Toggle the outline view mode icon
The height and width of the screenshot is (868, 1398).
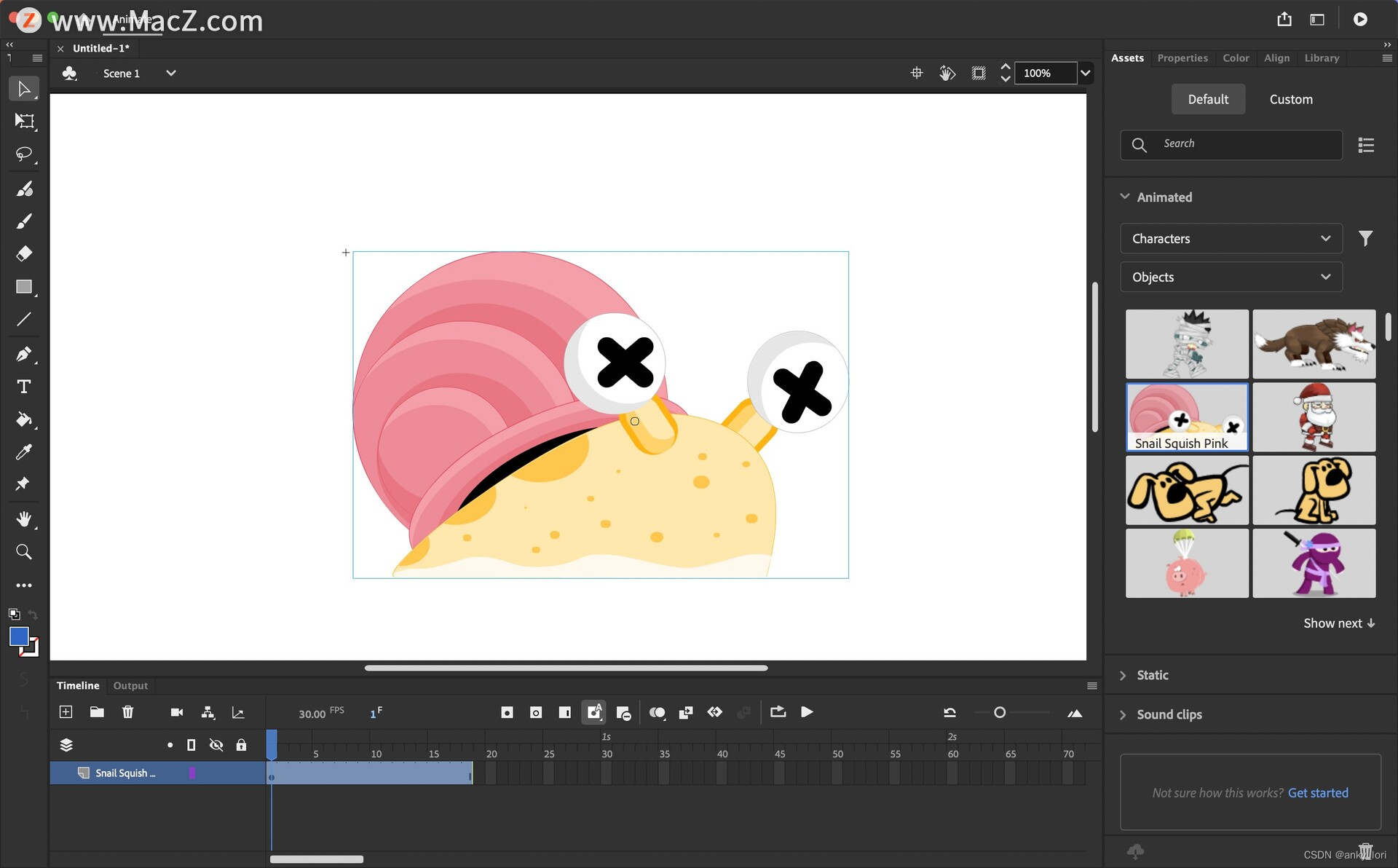[x=190, y=745]
